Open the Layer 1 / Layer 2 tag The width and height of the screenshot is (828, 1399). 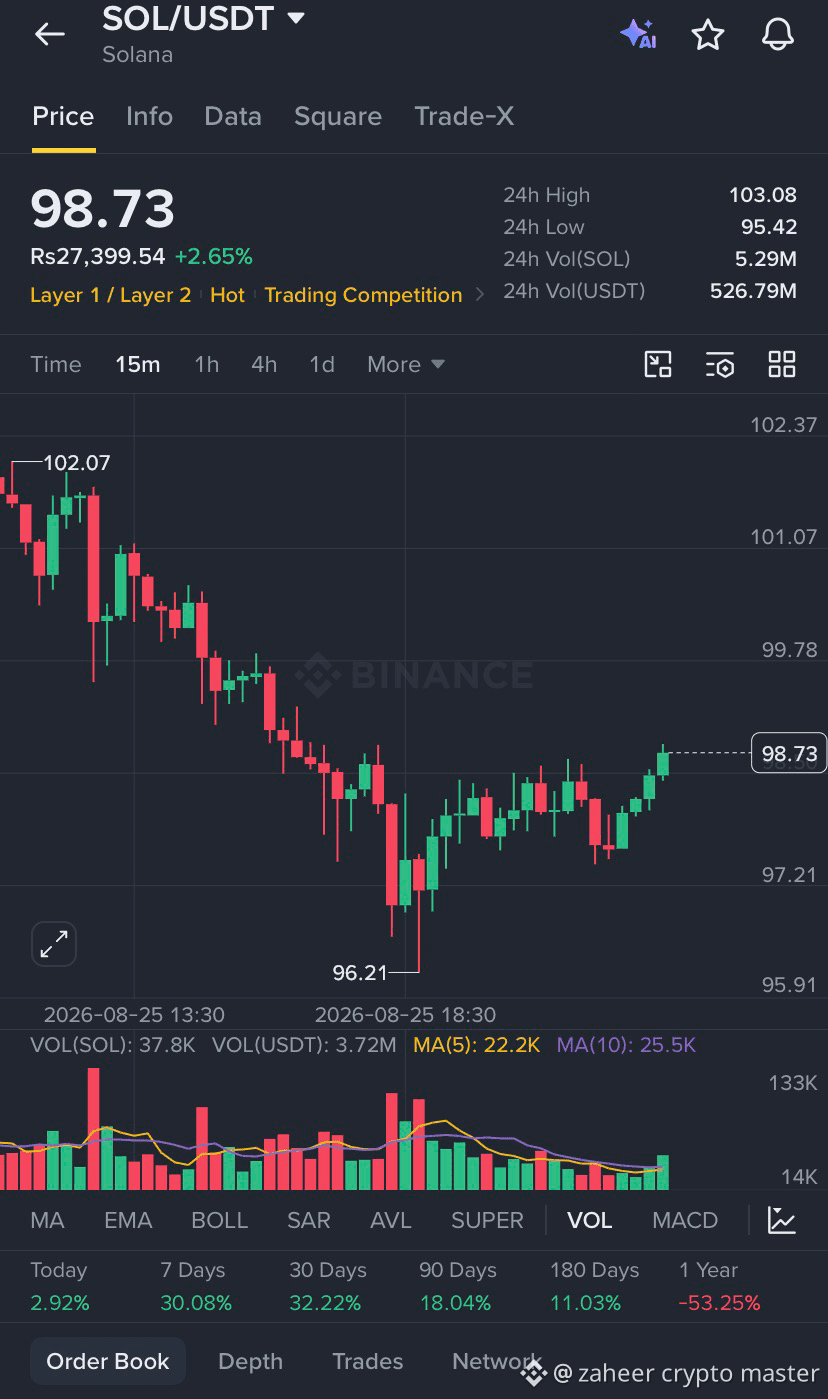pos(110,295)
